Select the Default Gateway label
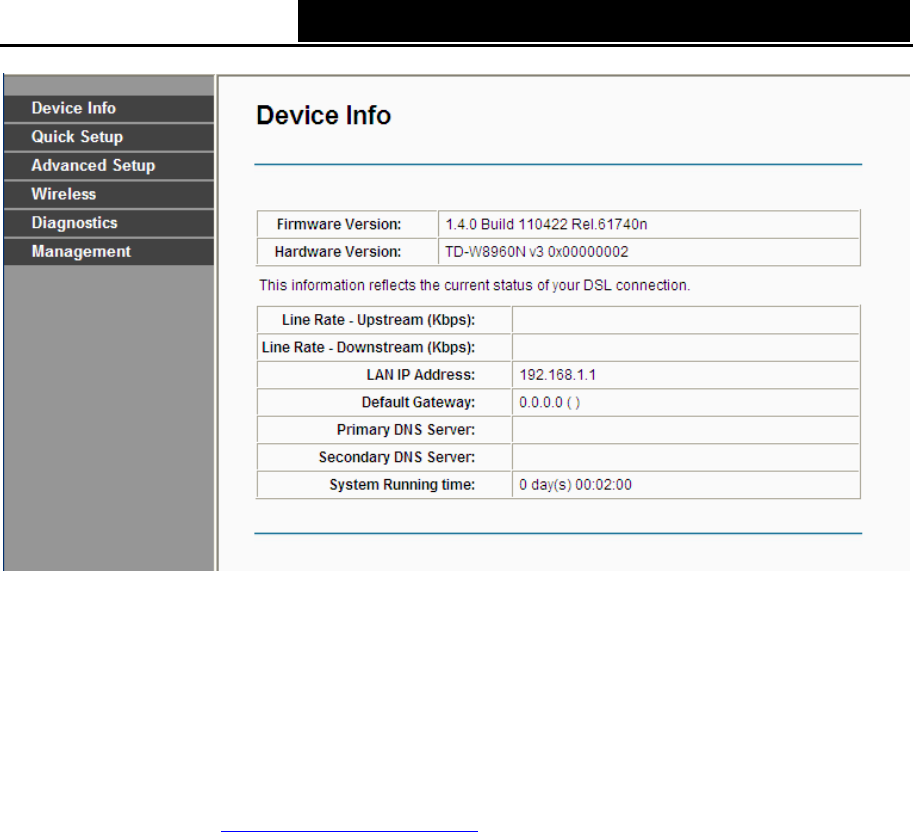 pyautogui.click(x=418, y=402)
